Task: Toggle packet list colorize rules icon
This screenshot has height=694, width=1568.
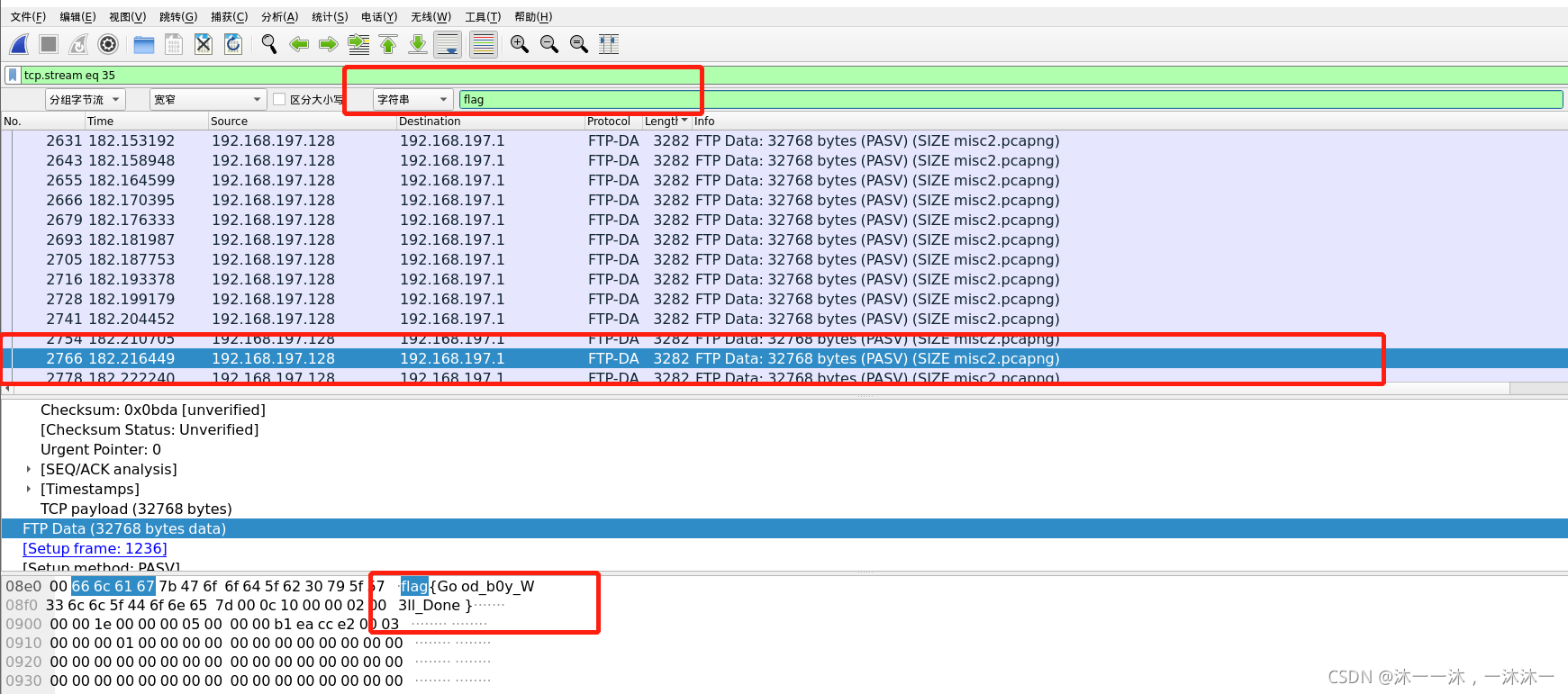Action: (x=484, y=44)
